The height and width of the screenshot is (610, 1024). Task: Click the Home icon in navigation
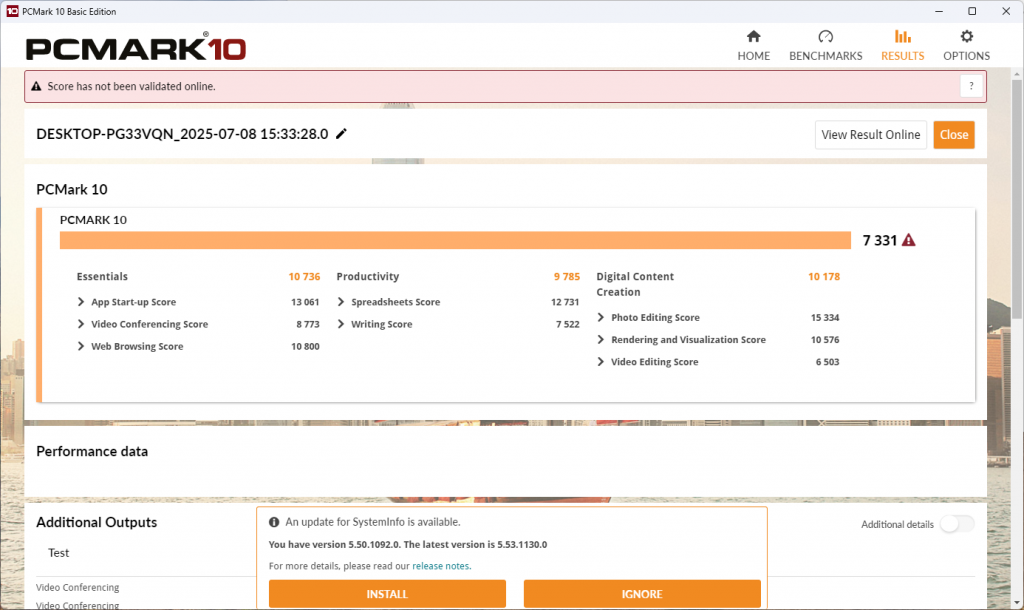[x=753, y=37]
